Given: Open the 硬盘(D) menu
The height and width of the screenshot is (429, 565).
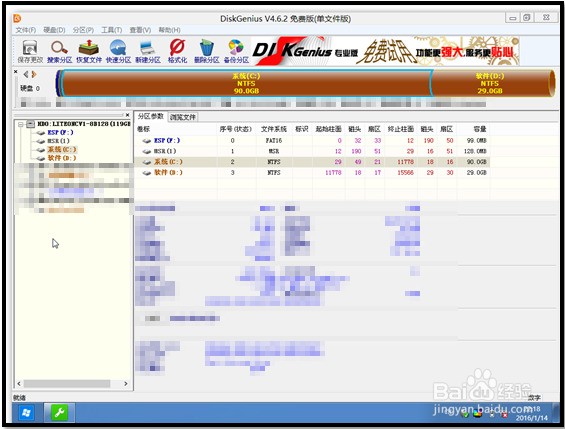Looking at the screenshot, I should point(54,30).
